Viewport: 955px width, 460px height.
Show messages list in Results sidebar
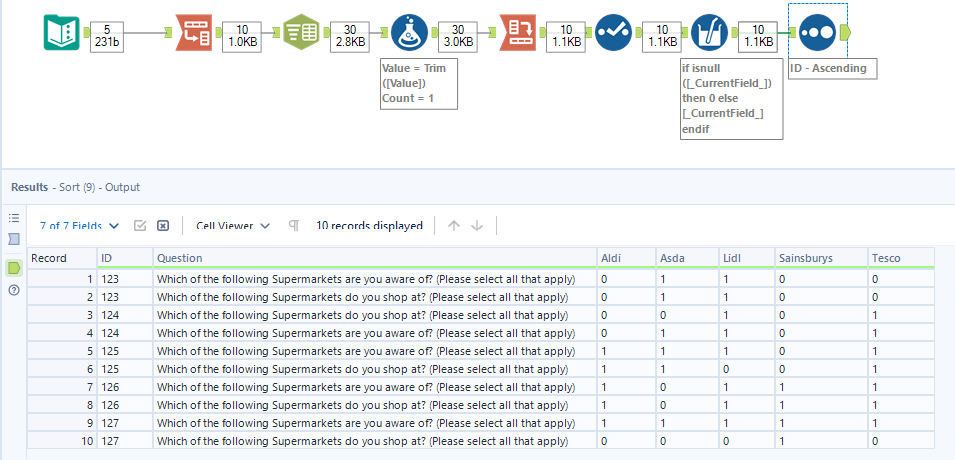[14, 217]
